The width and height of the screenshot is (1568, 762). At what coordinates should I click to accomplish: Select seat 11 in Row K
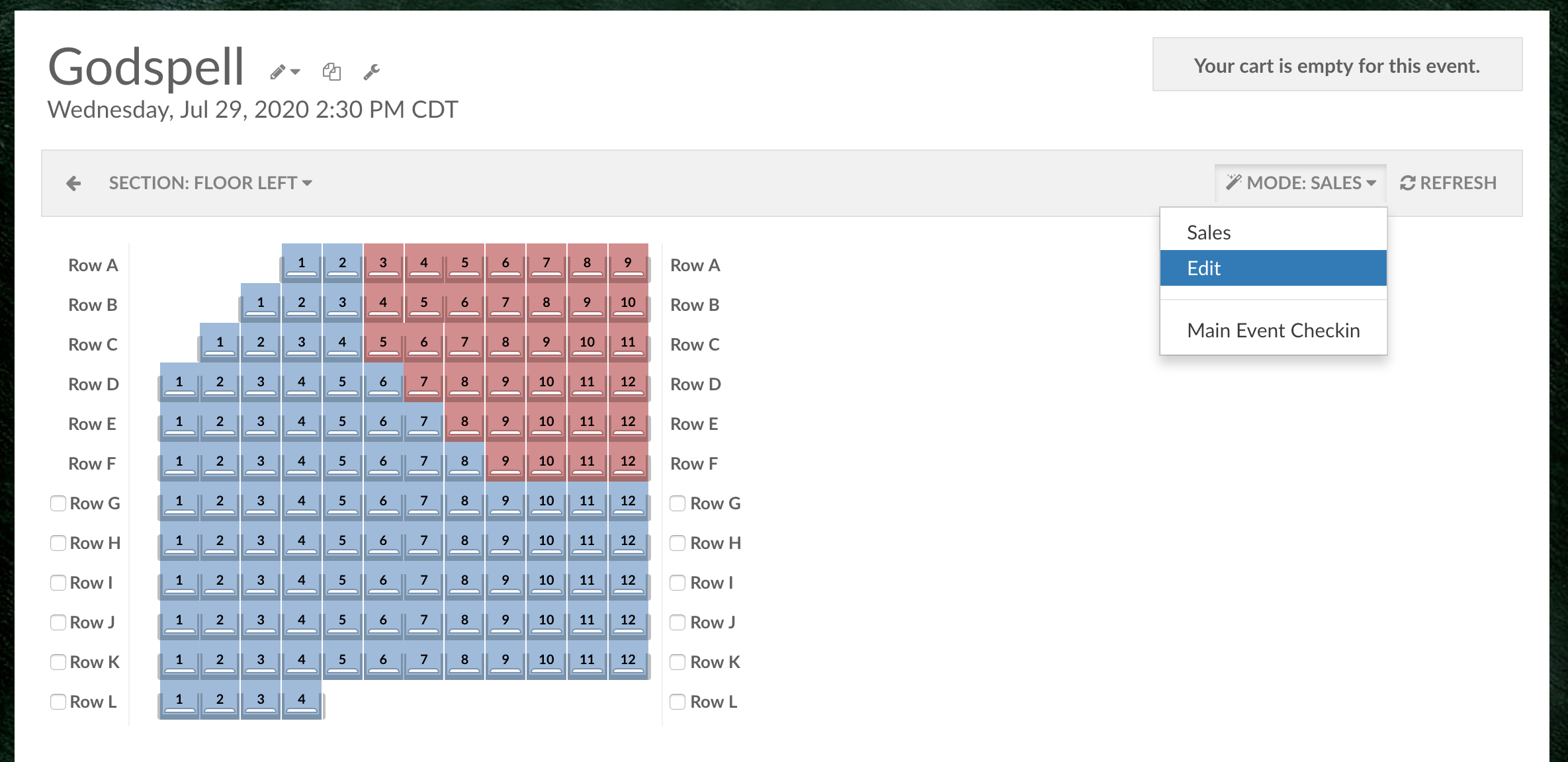[587, 660]
